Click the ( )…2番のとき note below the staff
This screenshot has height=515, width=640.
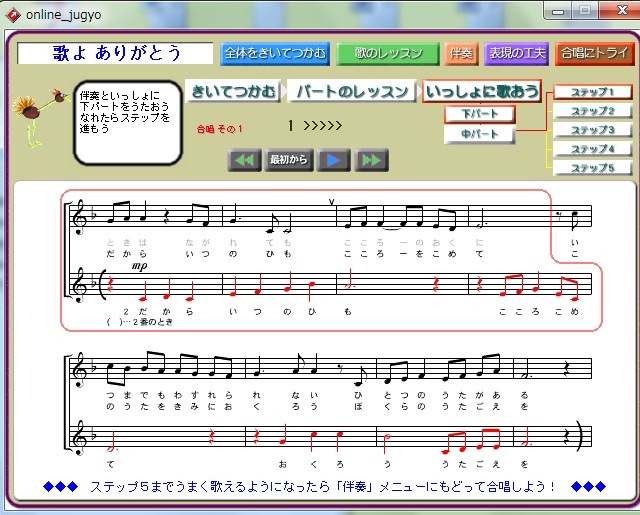click(140, 322)
